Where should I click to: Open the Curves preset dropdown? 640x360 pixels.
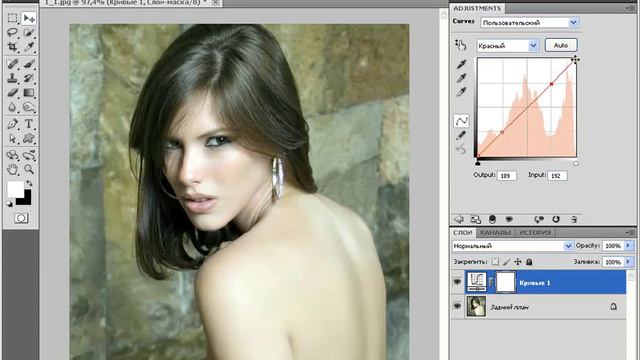click(x=573, y=22)
